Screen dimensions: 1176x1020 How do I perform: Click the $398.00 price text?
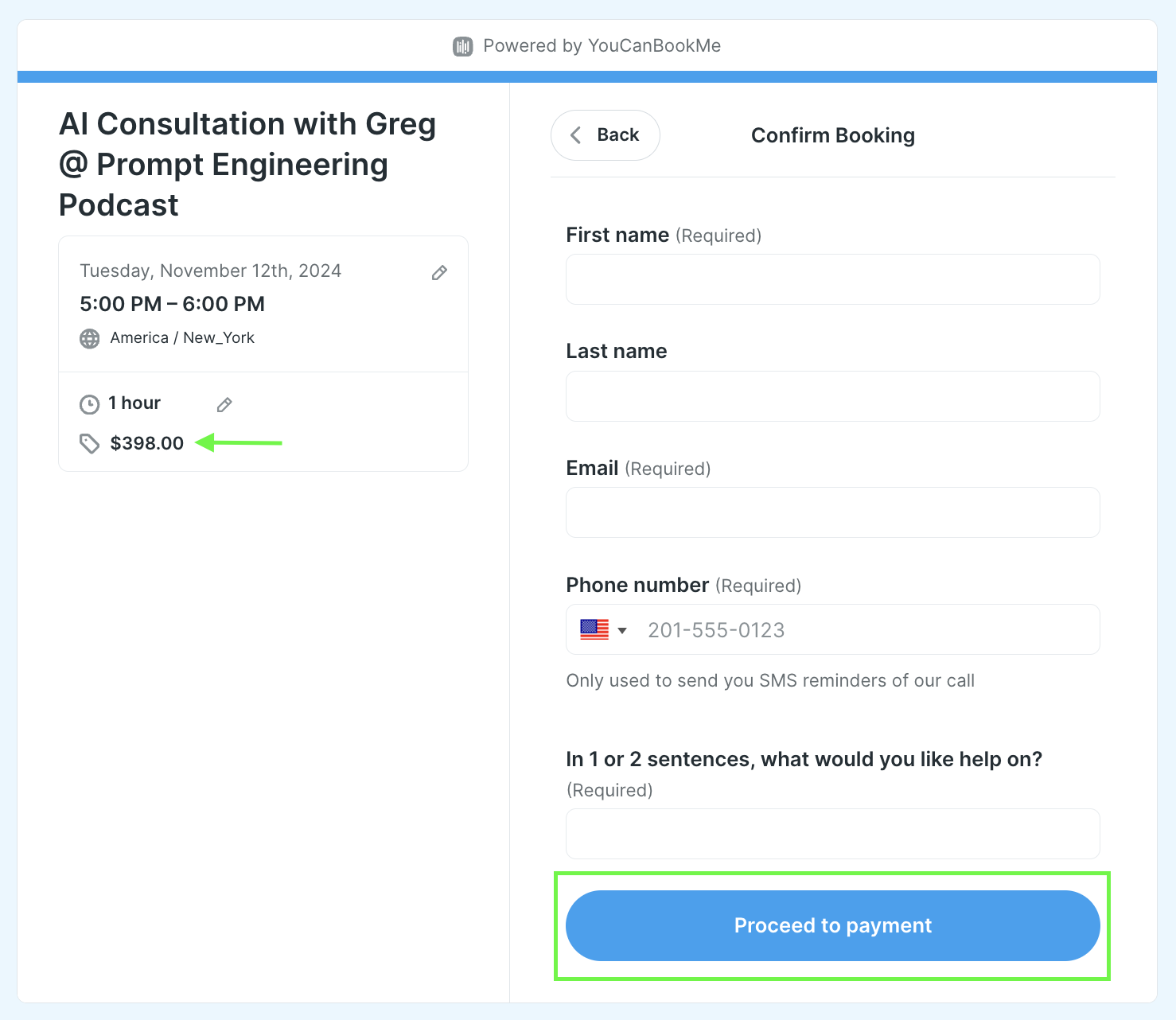coord(147,443)
